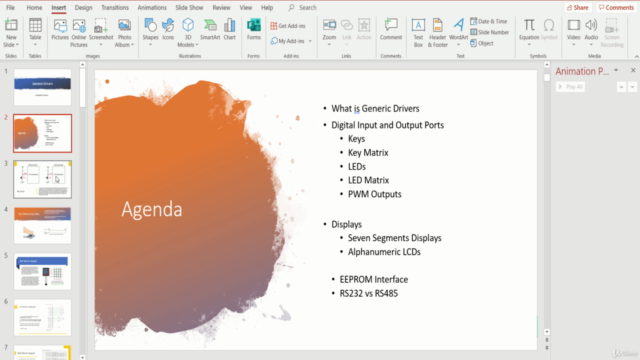640x360 pixels.
Task: Select slide 1 thumbnail
Action: pos(42,87)
